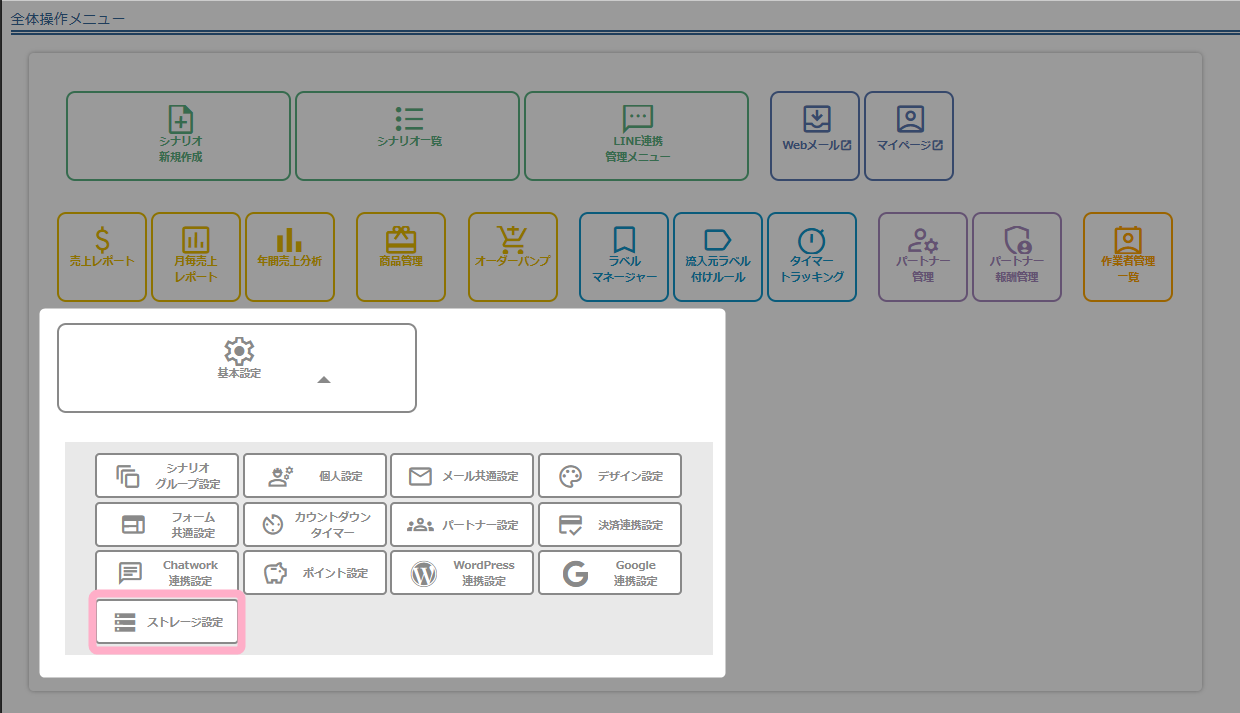
Task: Open マイページ profile icon
Action: [909, 119]
